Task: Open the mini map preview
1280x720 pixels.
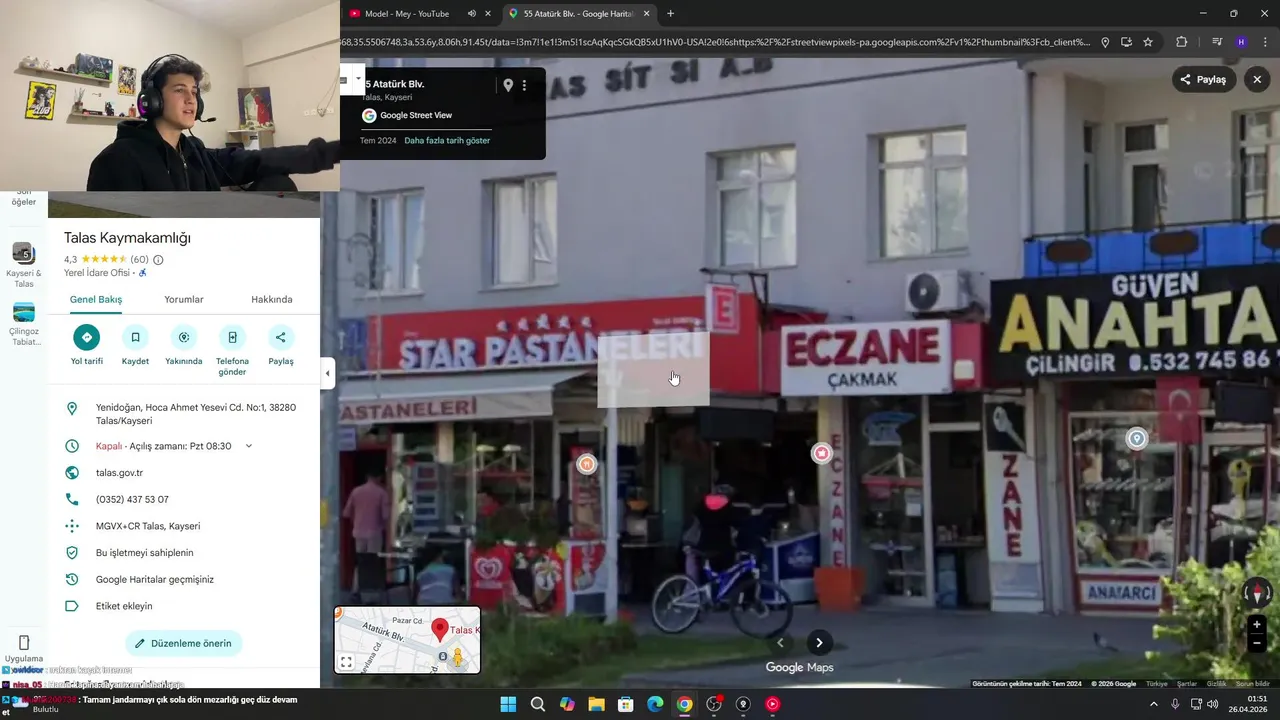Action: tap(407, 640)
